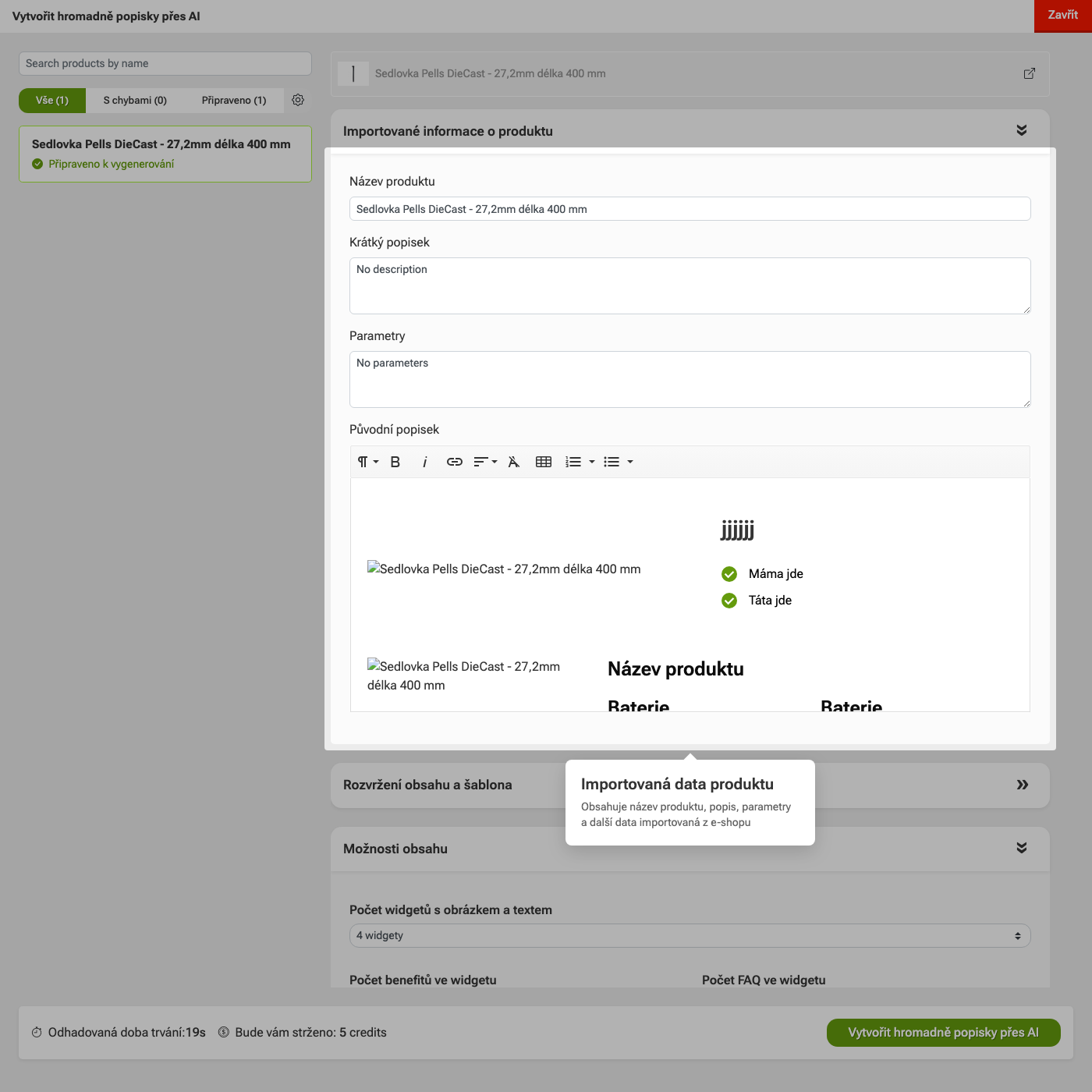This screenshot has height=1092, width=1092.
Task: Expand Rozvržení obsahu a šablona section
Action: (x=1022, y=785)
